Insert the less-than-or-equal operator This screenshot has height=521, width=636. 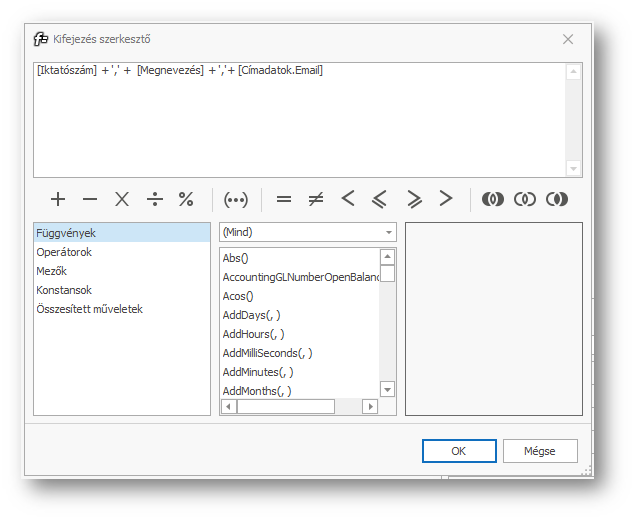click(381, 199)
